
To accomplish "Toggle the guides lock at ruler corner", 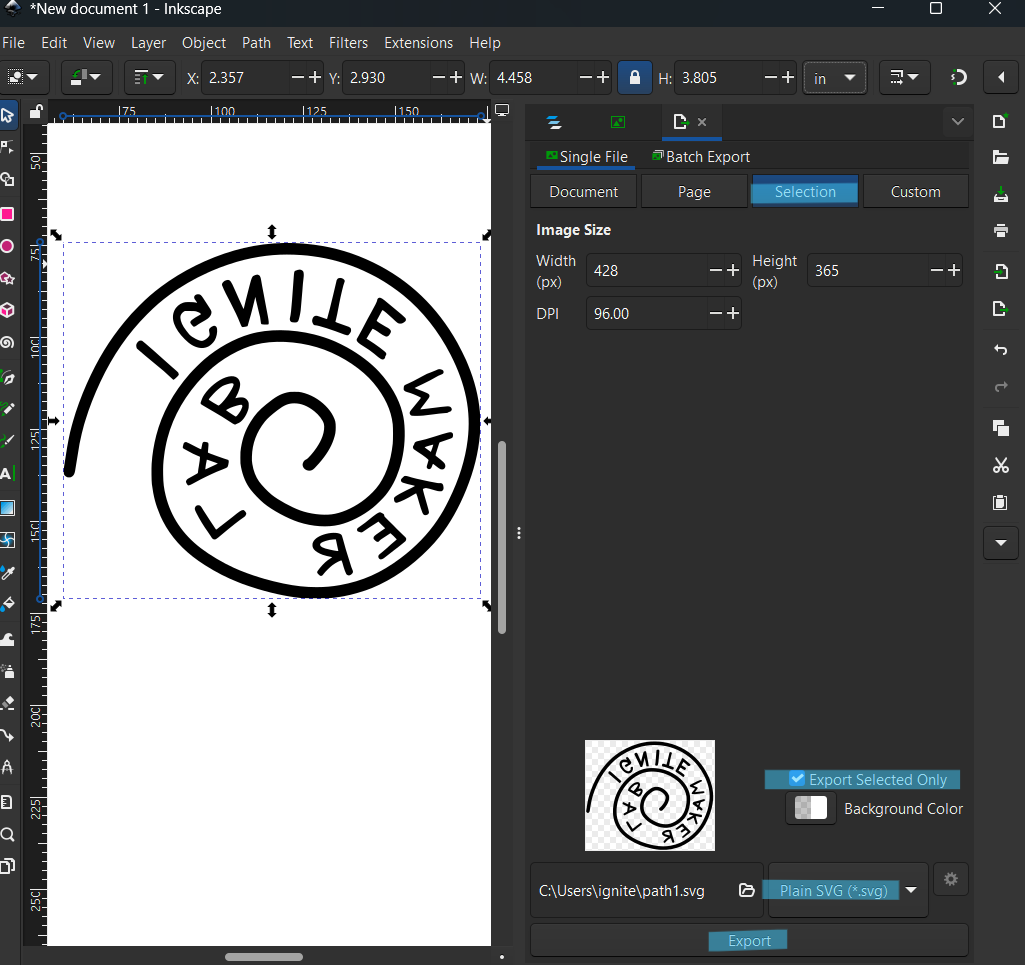I will coord(36,112).
